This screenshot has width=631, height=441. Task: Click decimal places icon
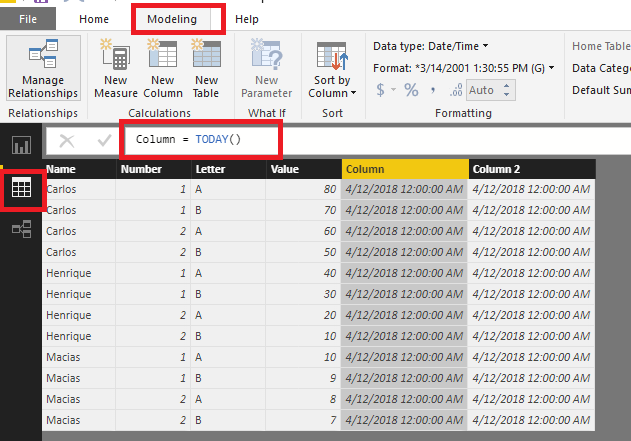click(456, 90)
